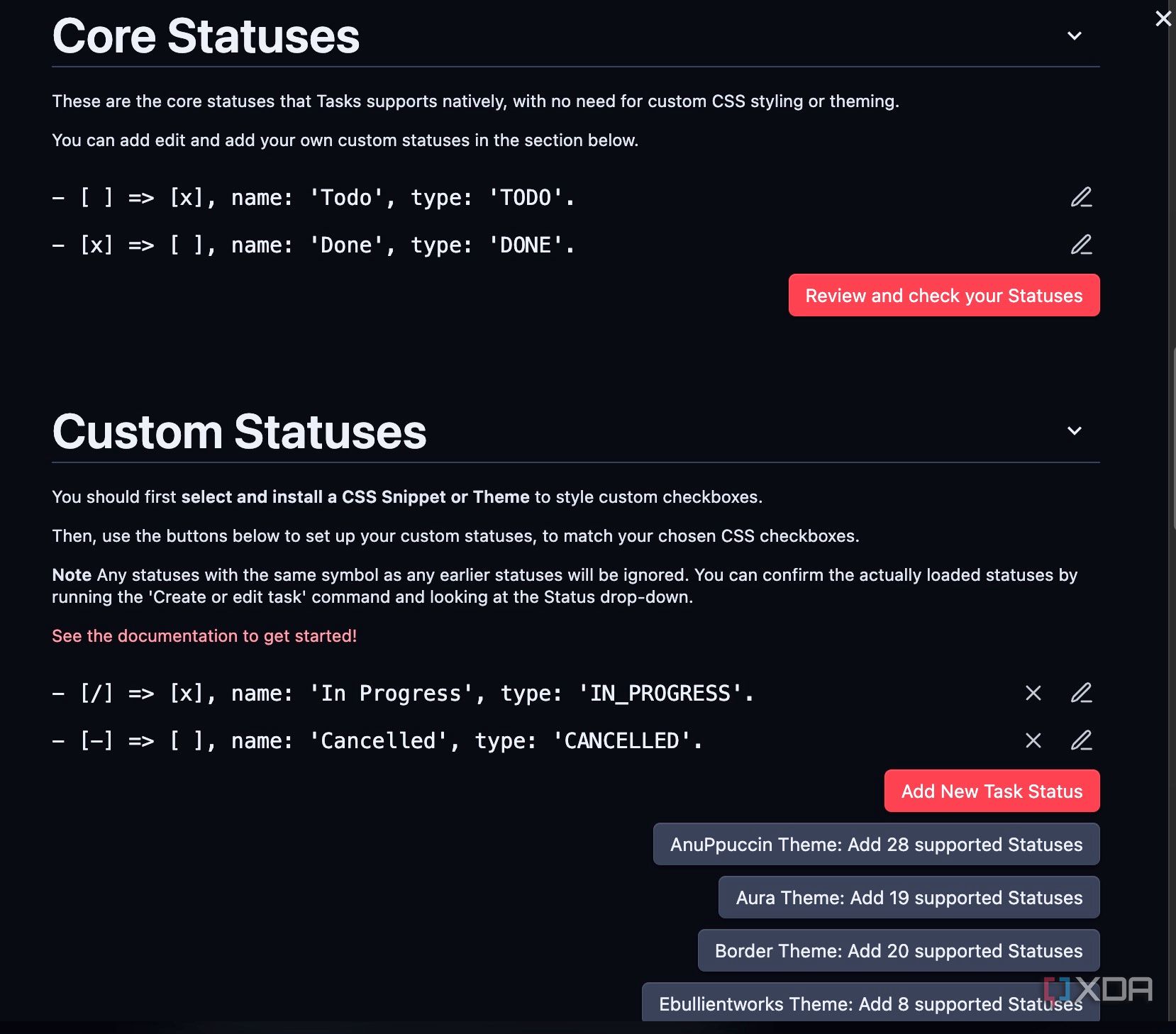Click Review and check your Statuses
The width and height of the screenshot is (1176, 1034).
[944, 295]
